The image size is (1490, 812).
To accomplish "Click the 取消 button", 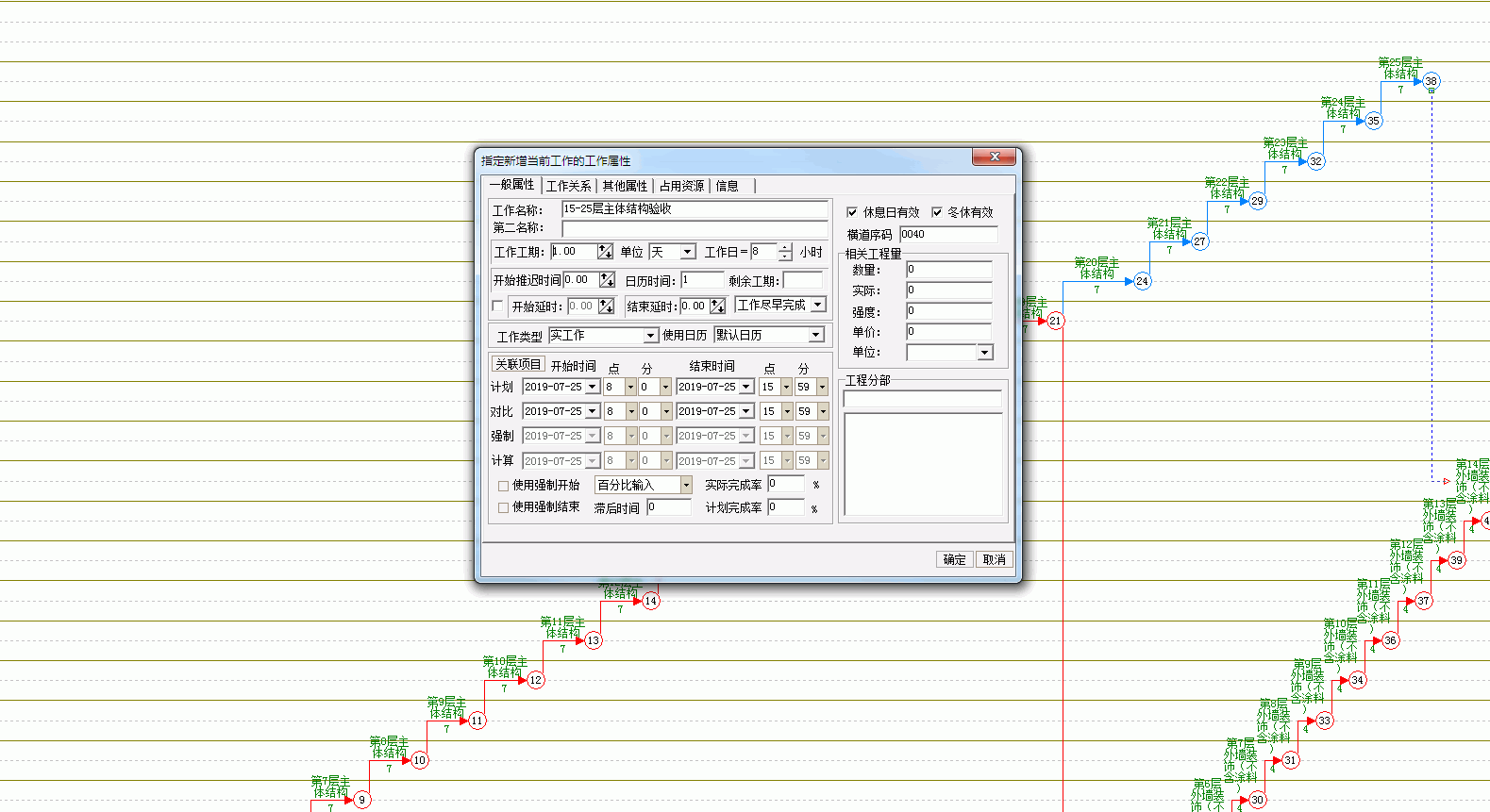I will 994,559.
